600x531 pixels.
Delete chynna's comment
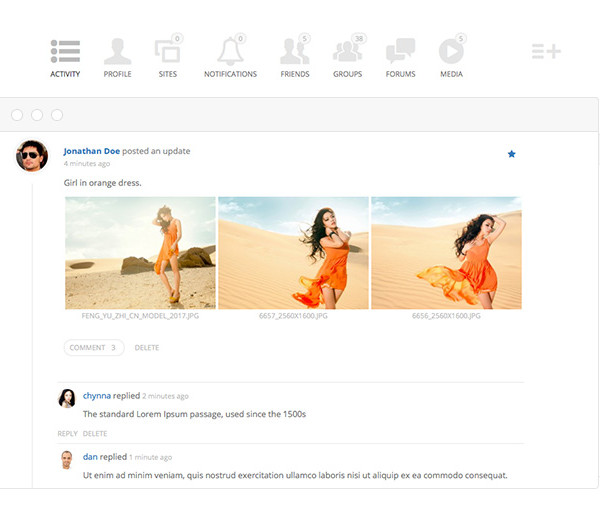click(95, 434)
